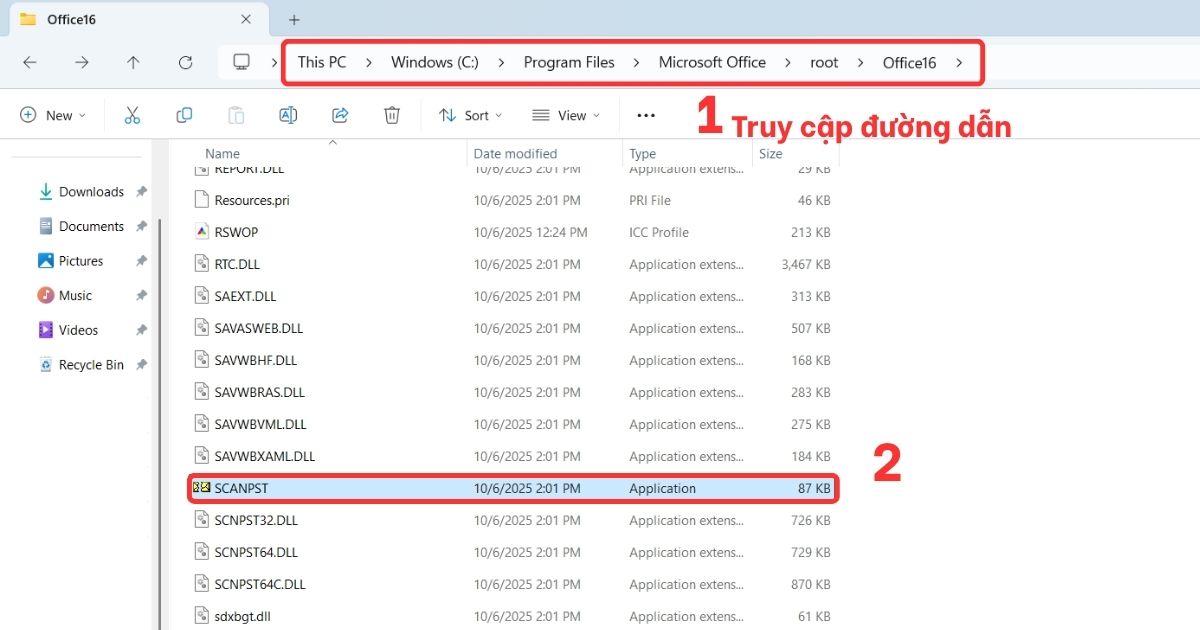Open a new File Explorer tab
This screenshot has width=1200, height=630.
coord(293,18)
